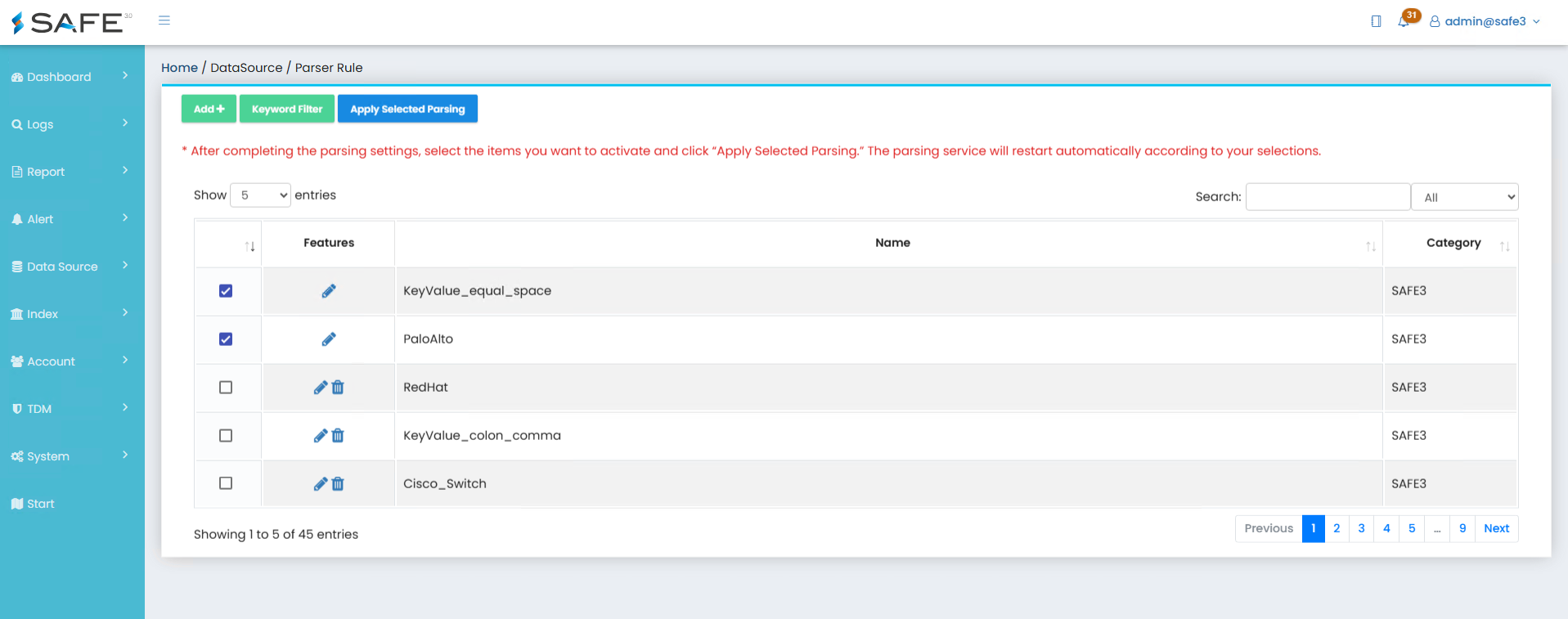Edit the KeyValue_equal_space parser rule
The height and width of the screenshot is (619, 1568).
329,291
